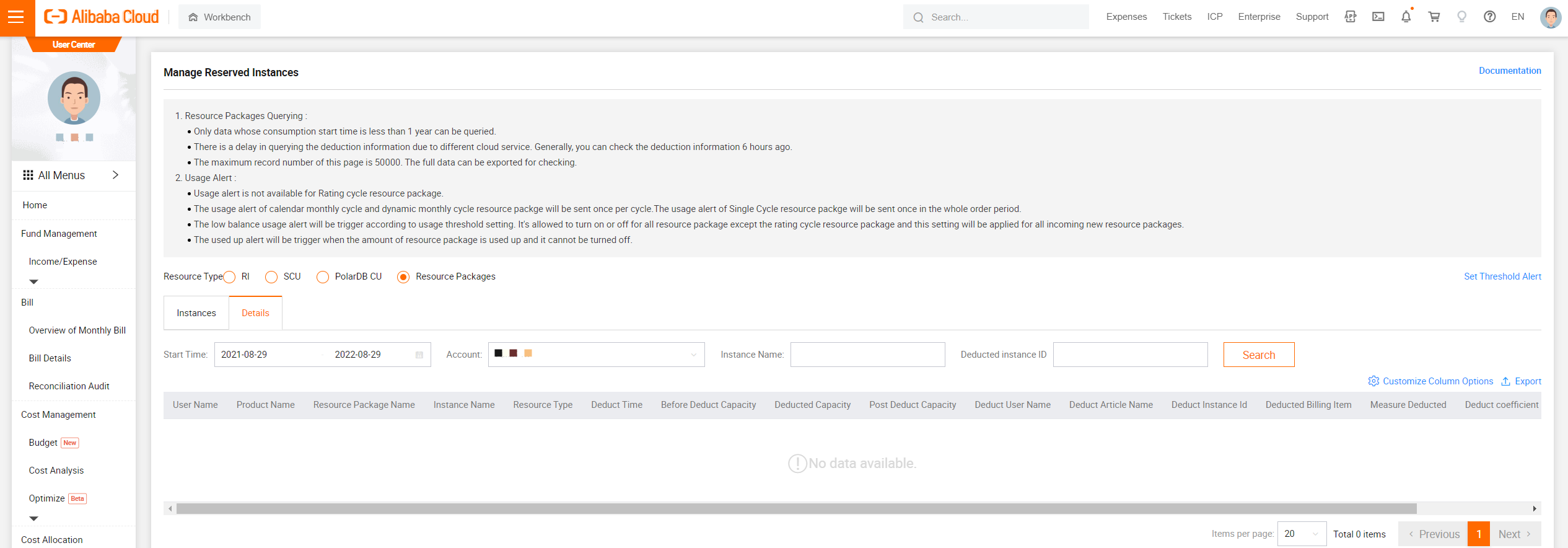Open Fund Management section
This screenshot has height=548, width=1568.
[x=59, y=234]
